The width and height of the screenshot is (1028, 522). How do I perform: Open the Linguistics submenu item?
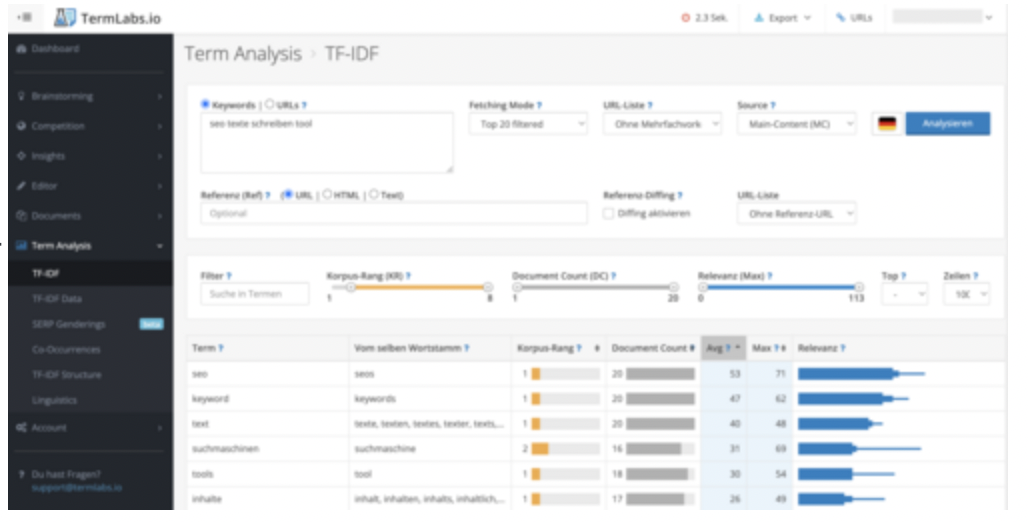click(54, 400)
